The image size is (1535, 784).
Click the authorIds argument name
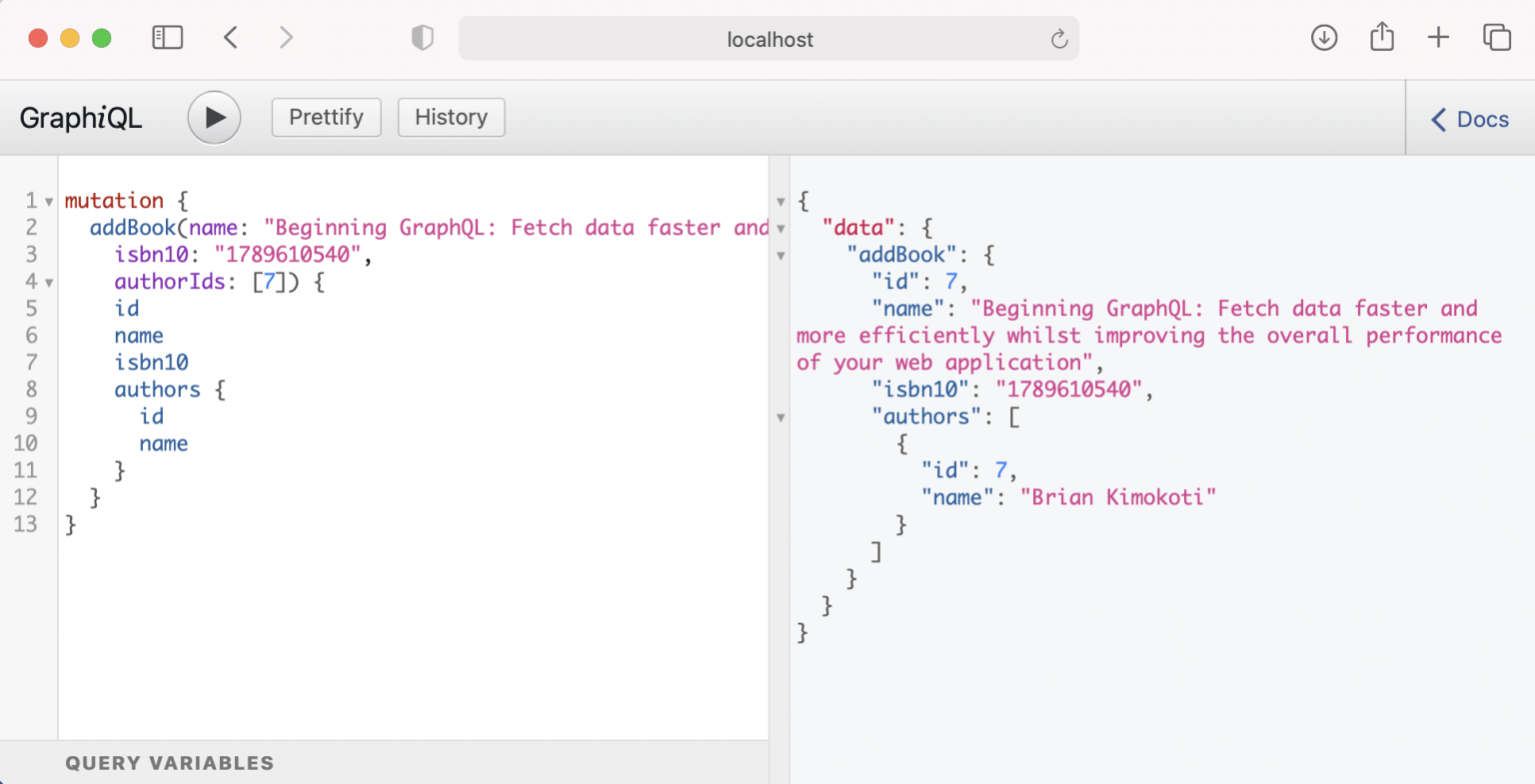coord(170,282)
